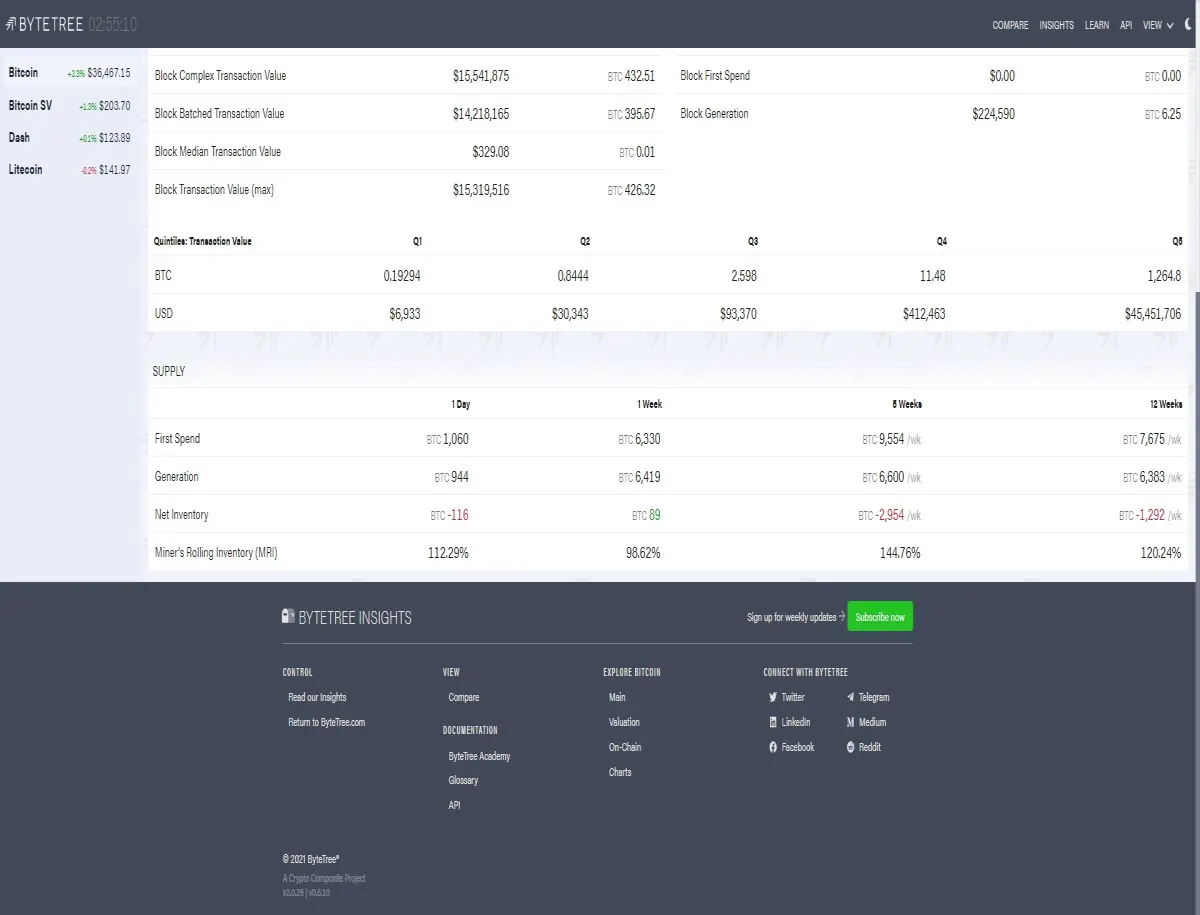This screenshot has height=915, width=1200.
Task: Click Net Inventory 1 Week value 89
Action: coord(655,515)
